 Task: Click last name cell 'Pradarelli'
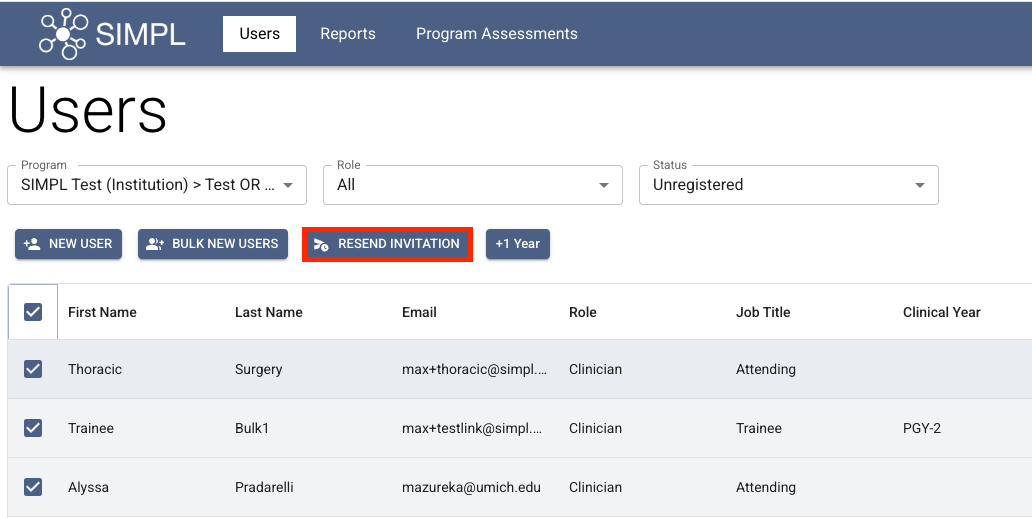pyautogui.click(x=264, y=488)
